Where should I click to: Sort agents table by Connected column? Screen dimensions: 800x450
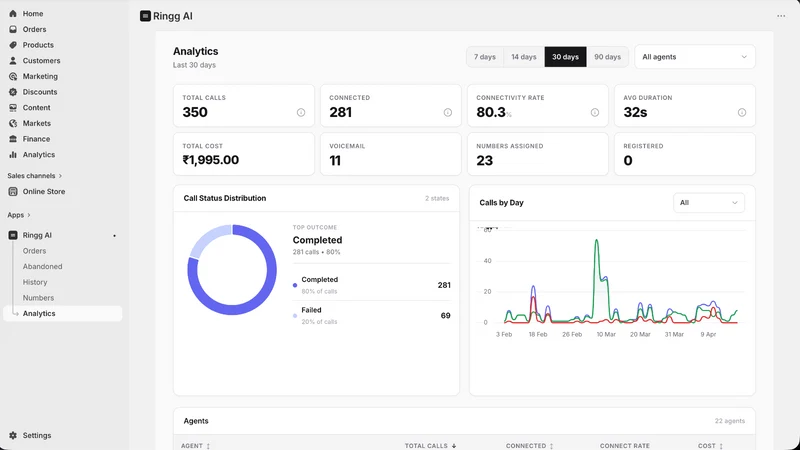coord(529,446)
